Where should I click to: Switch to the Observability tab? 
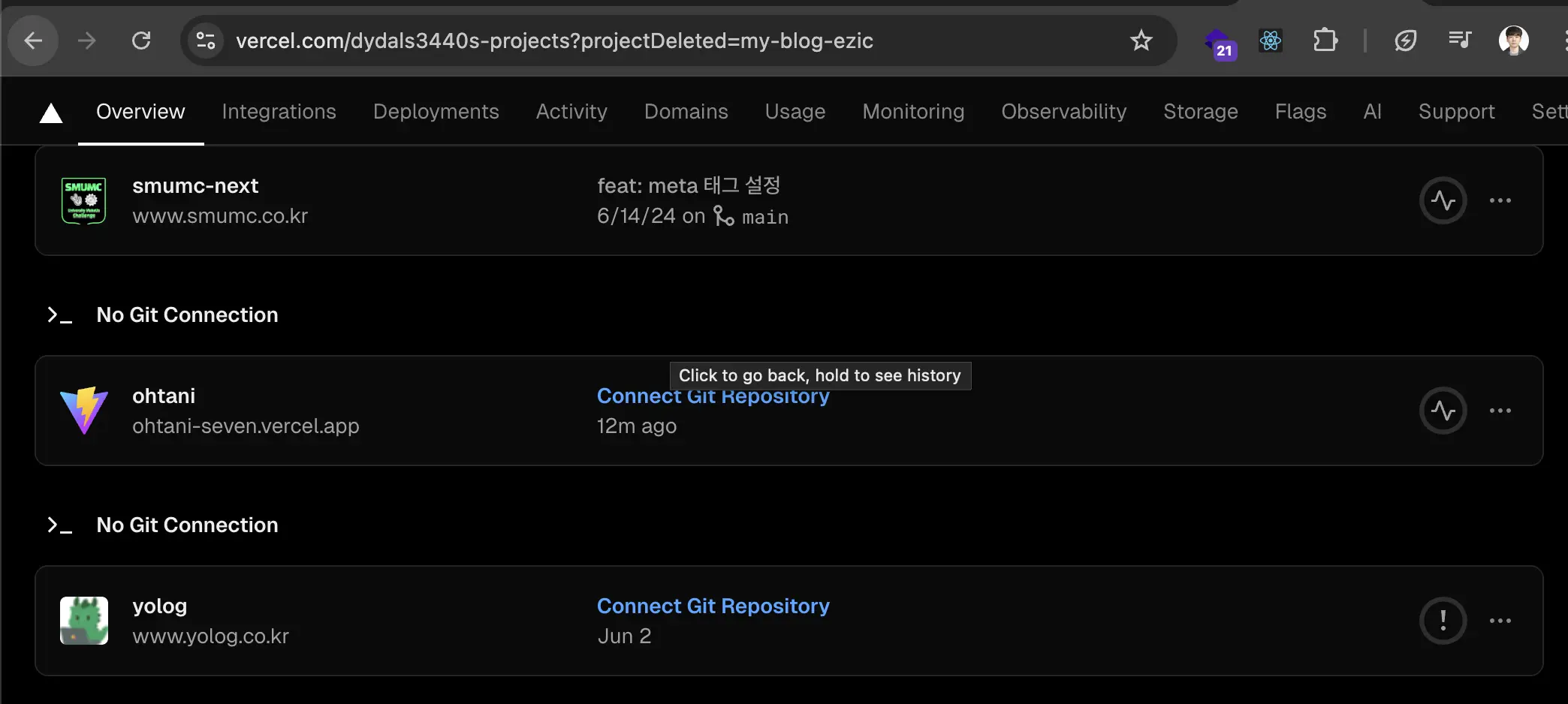1063,112
